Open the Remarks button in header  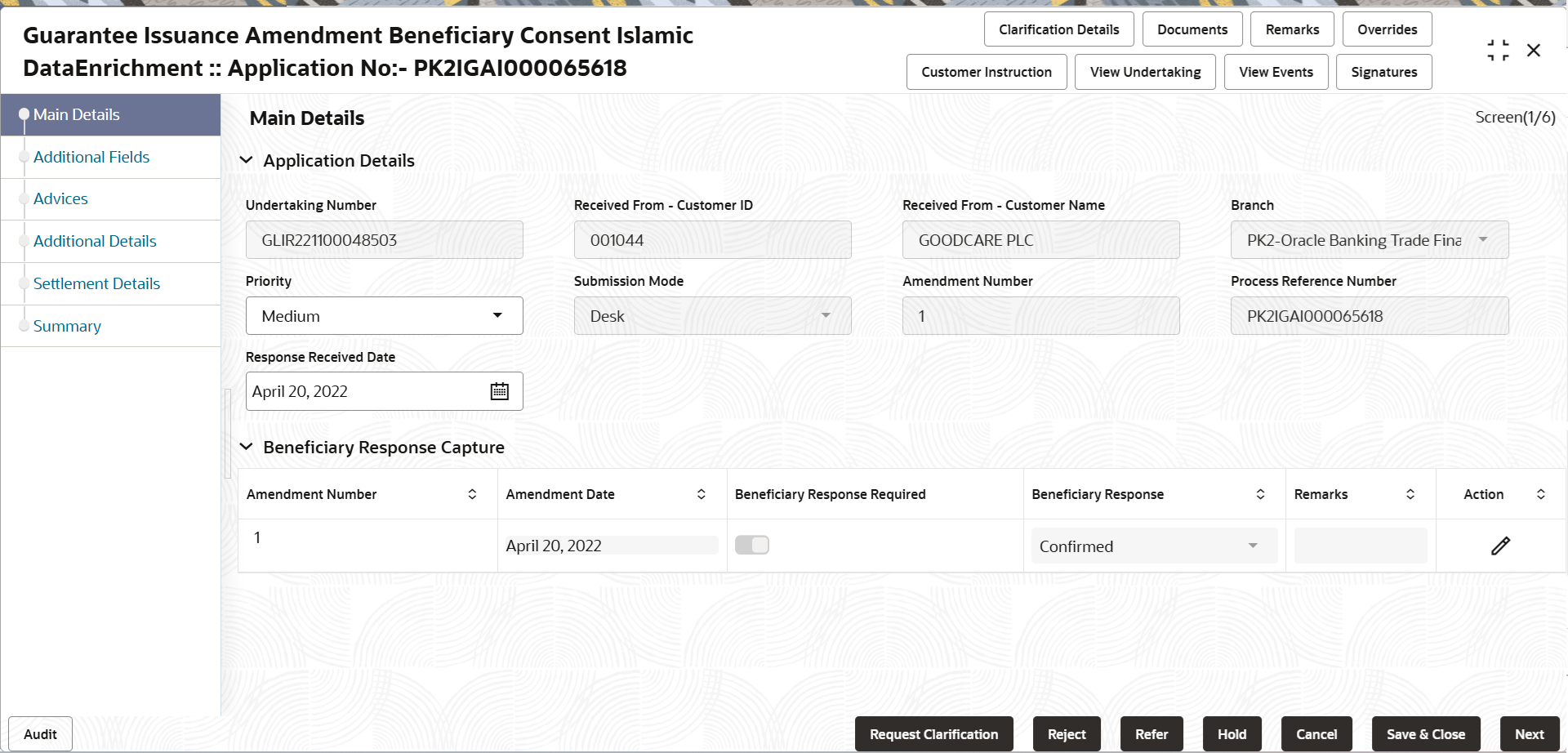click(1292, 29)
